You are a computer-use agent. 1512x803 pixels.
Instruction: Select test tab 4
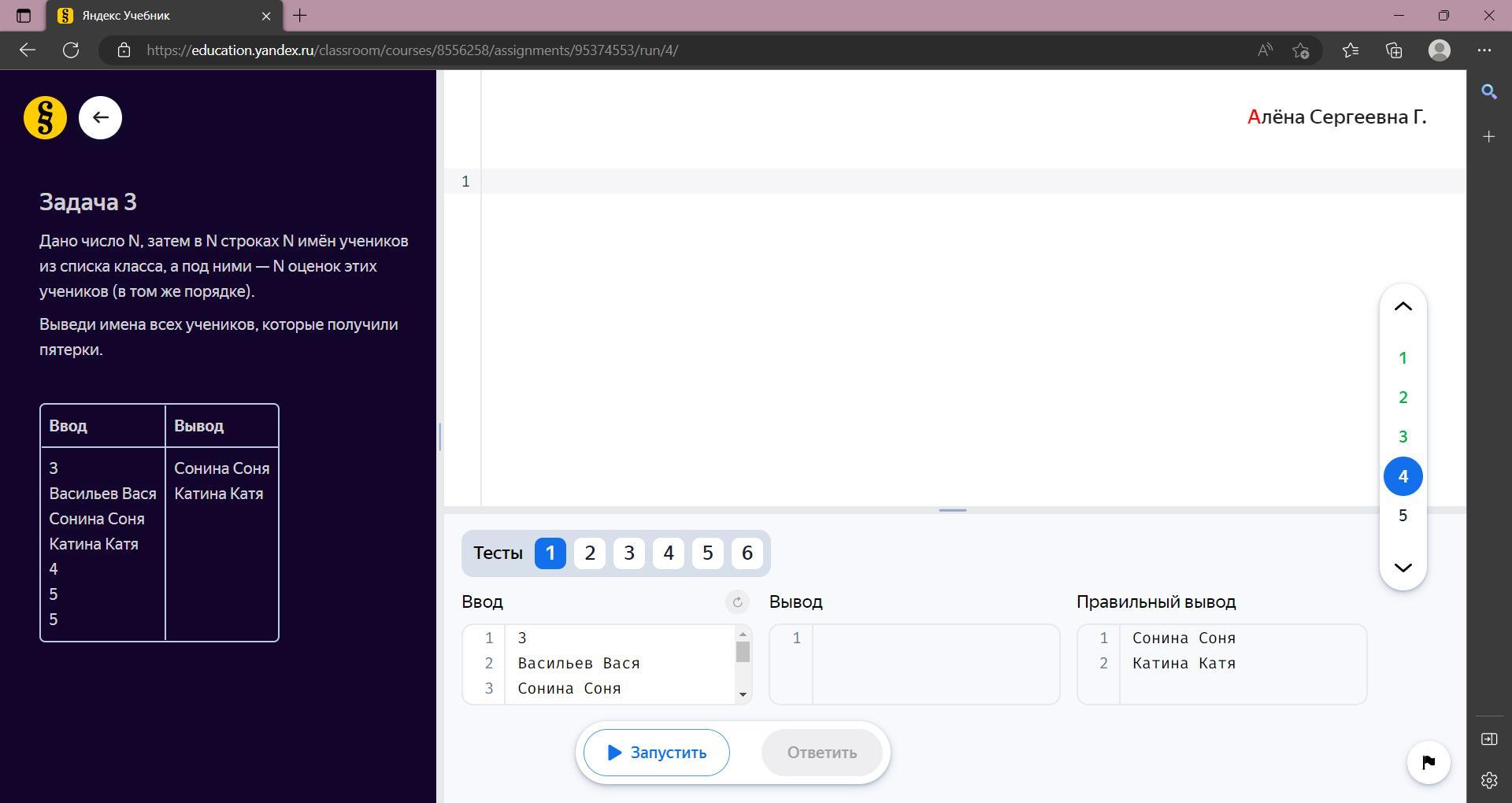pyautogui.click(x=669, y=553)
